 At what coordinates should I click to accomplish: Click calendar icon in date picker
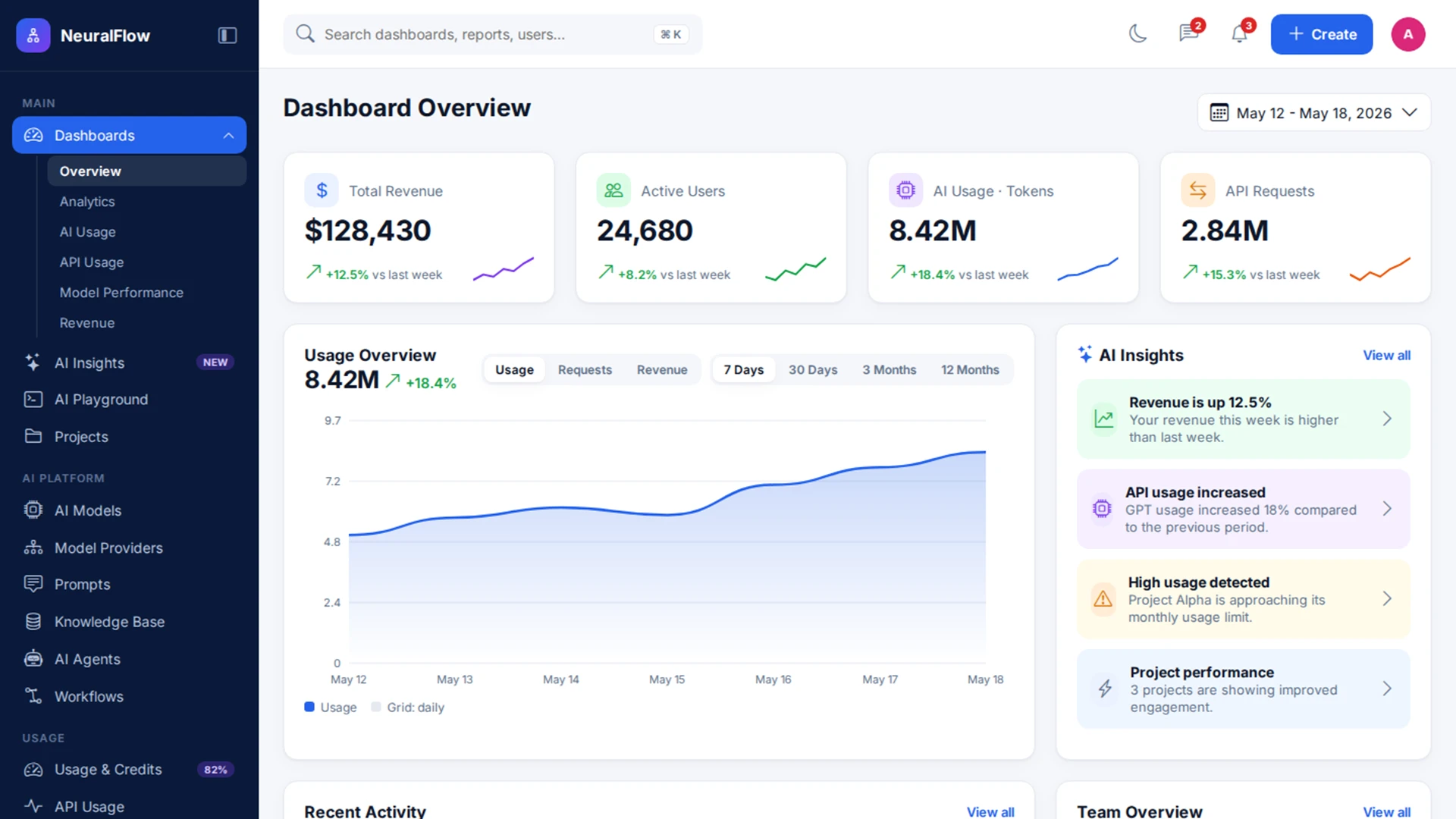[x=1219, y=112]
